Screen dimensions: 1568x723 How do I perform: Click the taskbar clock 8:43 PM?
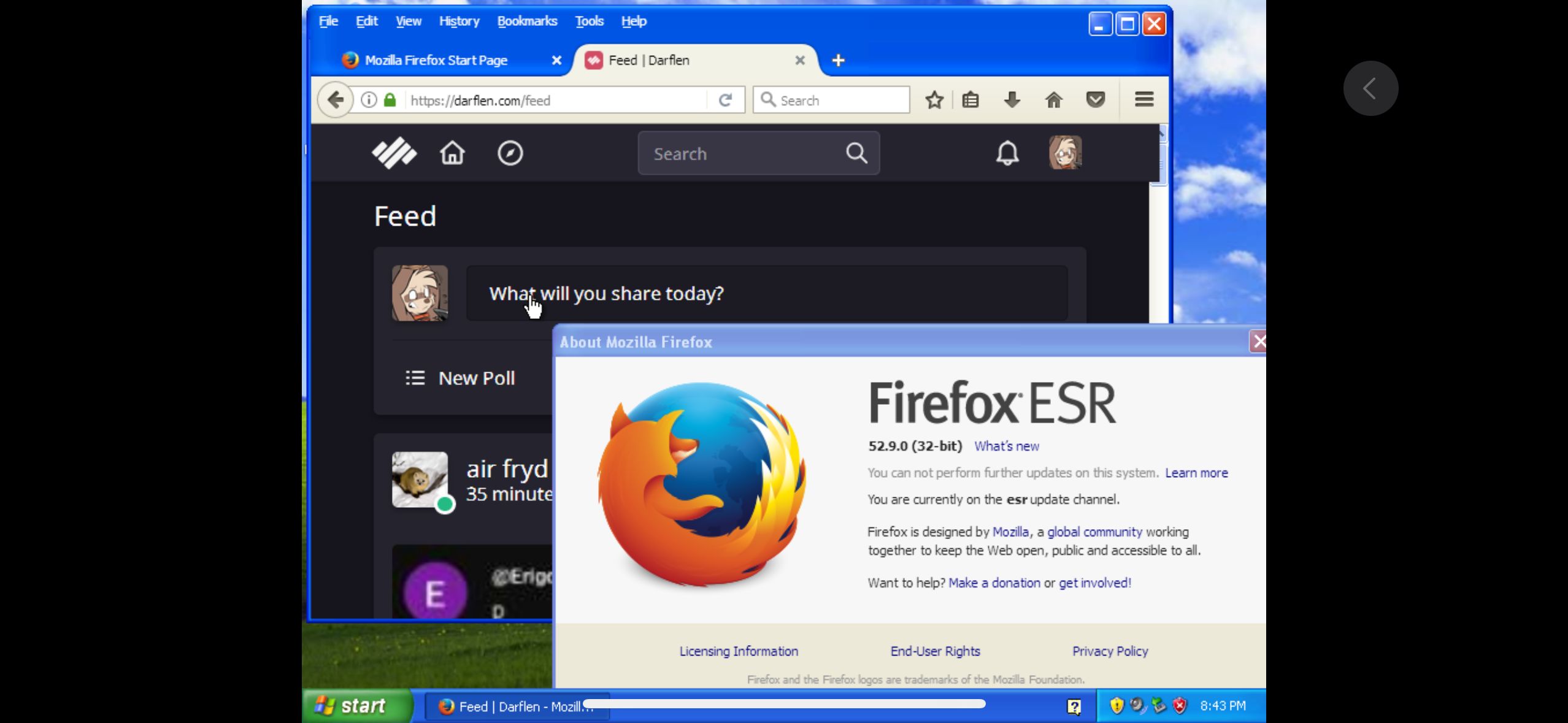click(x=1223, y=706)
